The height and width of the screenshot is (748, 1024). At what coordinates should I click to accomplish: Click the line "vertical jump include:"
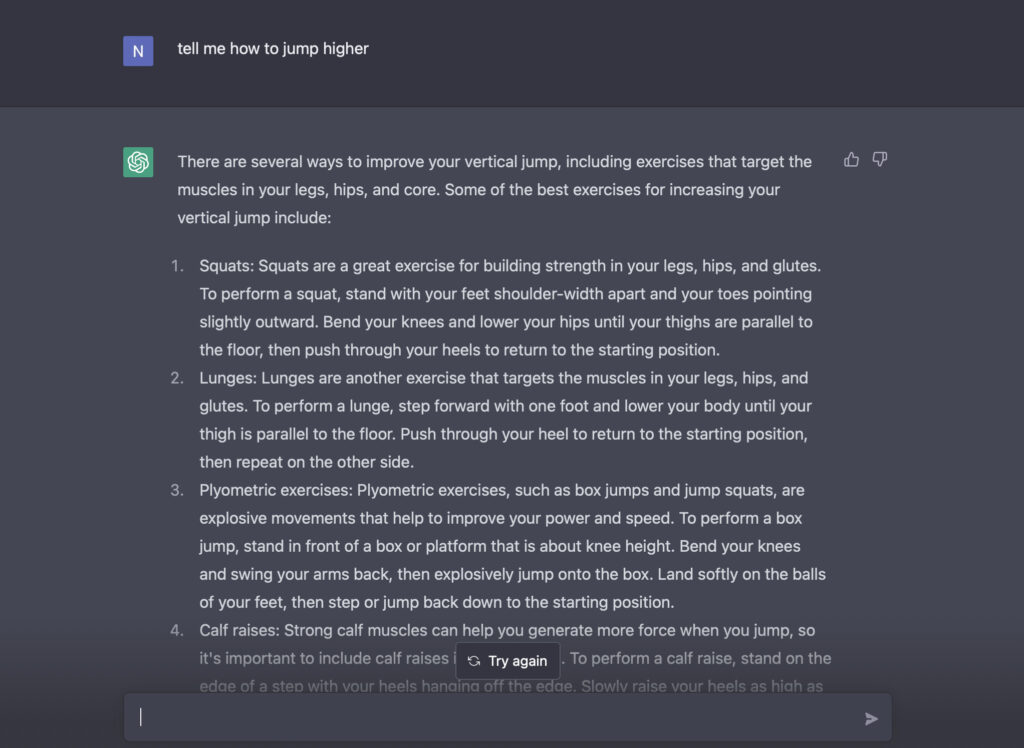point(254,218)
